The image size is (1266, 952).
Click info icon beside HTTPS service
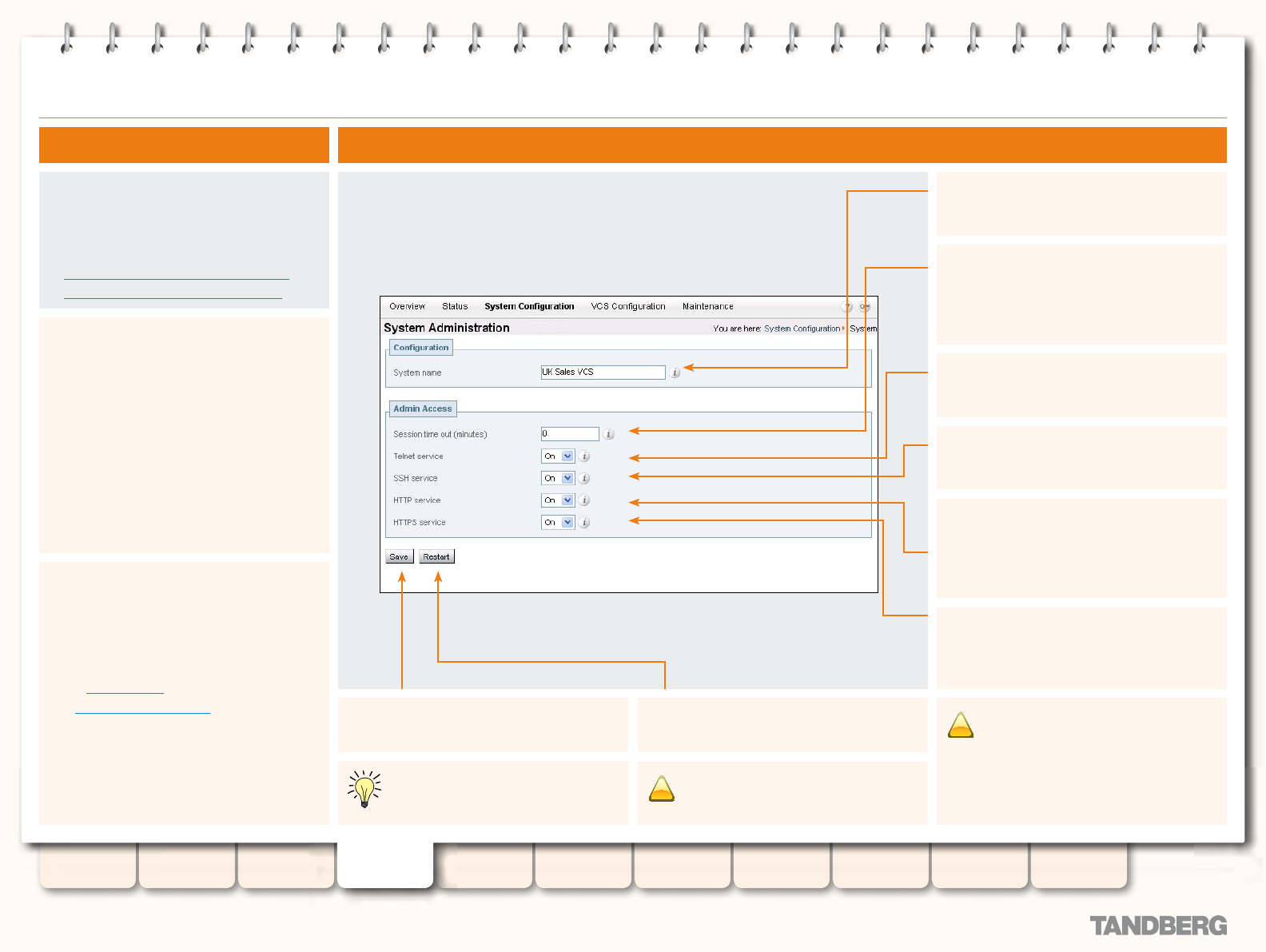pyautogui.click(x=585, y=523)
